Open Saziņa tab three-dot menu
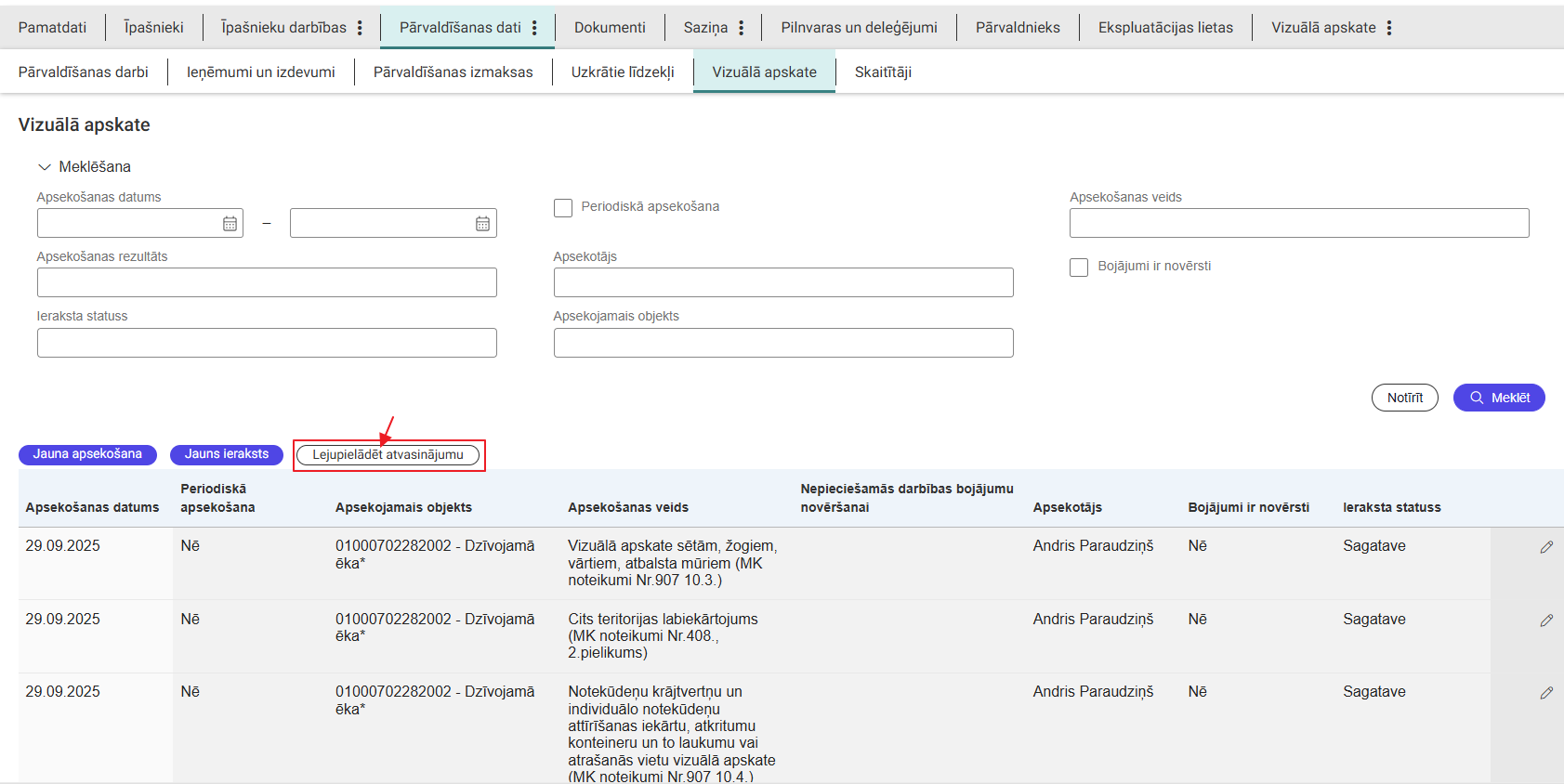 click(741, 28)
